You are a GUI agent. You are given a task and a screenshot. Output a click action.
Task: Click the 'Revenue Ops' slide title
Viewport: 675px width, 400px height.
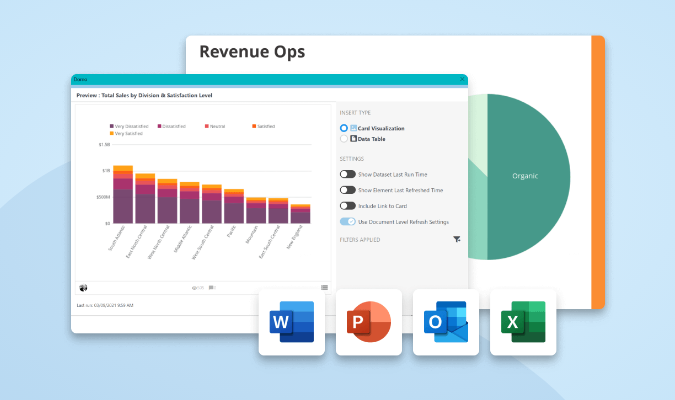[x=252, y=52]
